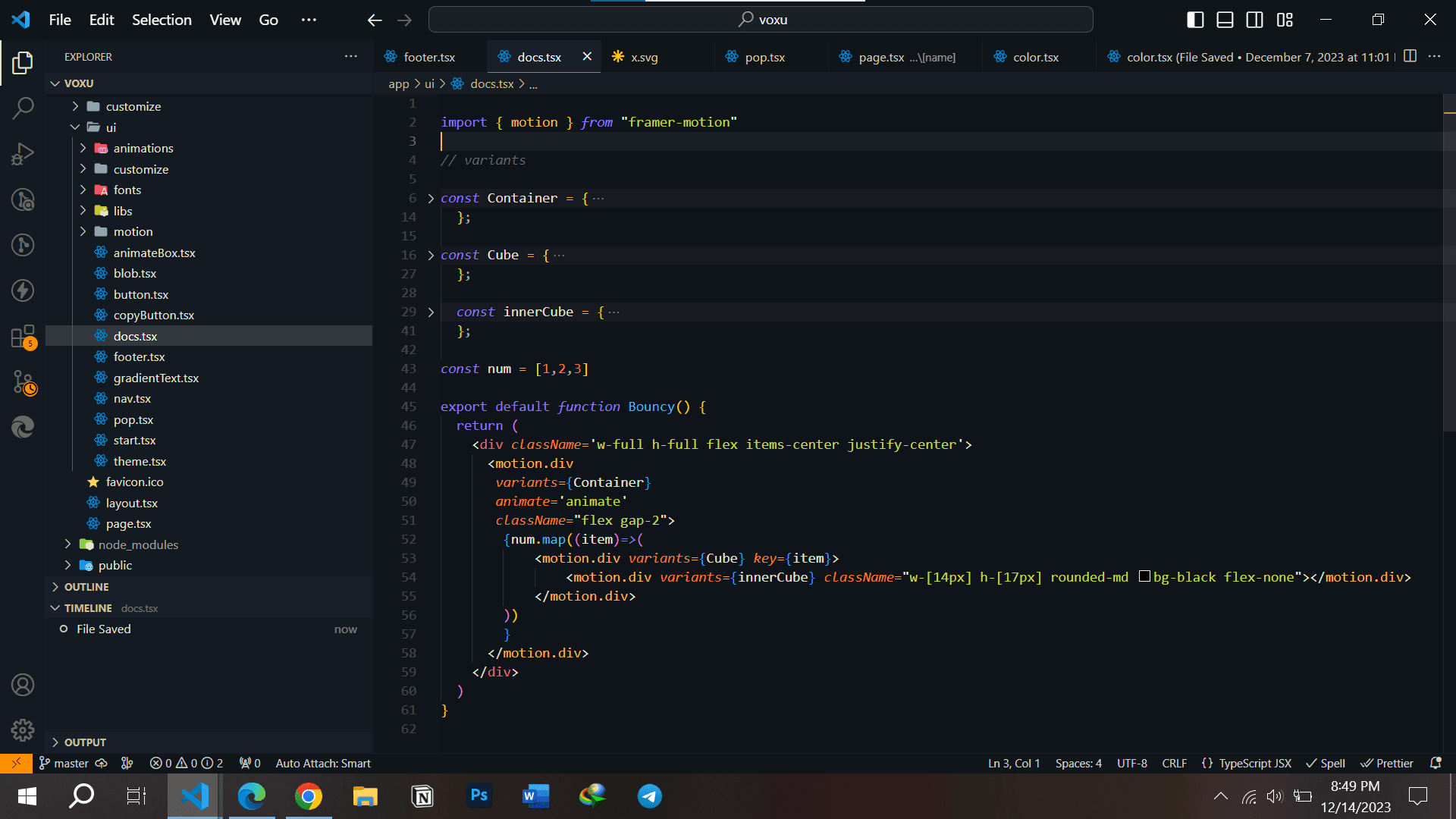Click Prettier in the status bar
1456x819 pixels.
(1387, 764)
